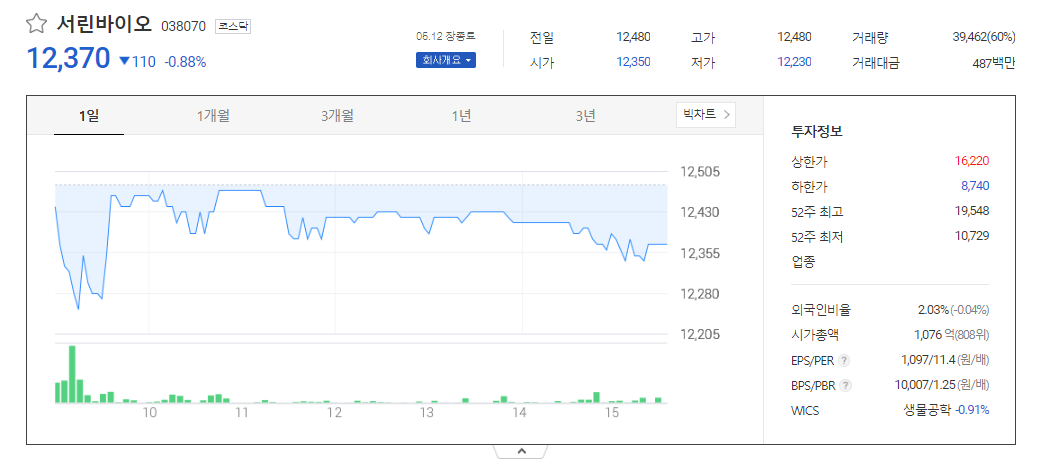Click the tallest green volume bar
The image size is (1045, 470).
[x=72, y=375]
